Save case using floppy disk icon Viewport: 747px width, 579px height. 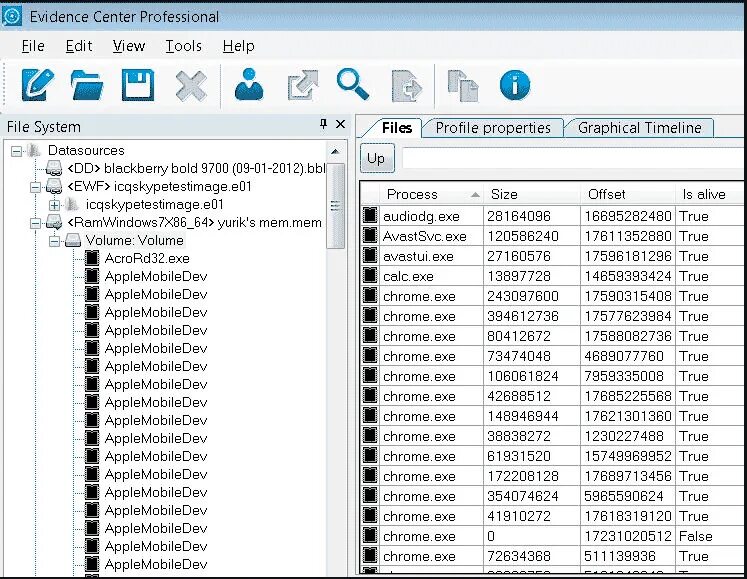click(x=138, y=85)
